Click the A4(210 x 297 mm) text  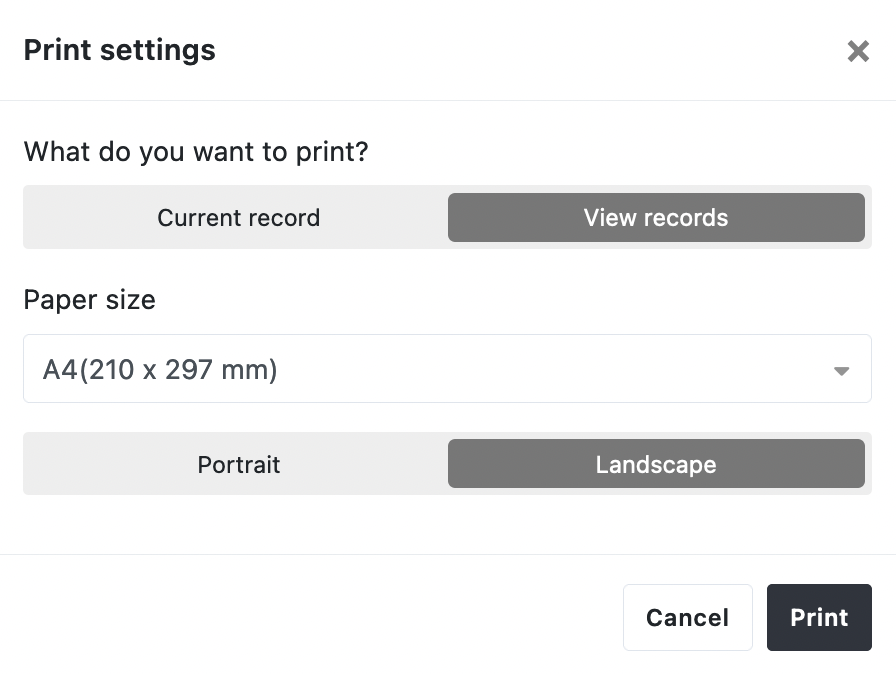[160, 370]
